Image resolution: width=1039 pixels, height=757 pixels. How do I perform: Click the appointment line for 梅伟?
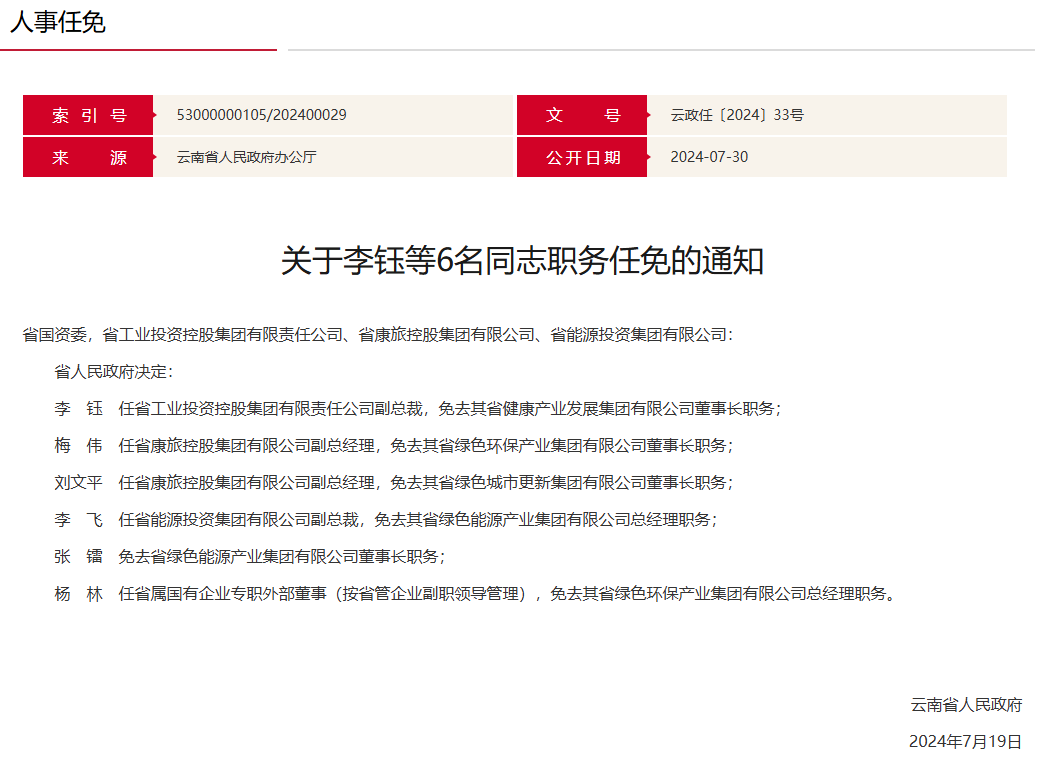[394, 446]
